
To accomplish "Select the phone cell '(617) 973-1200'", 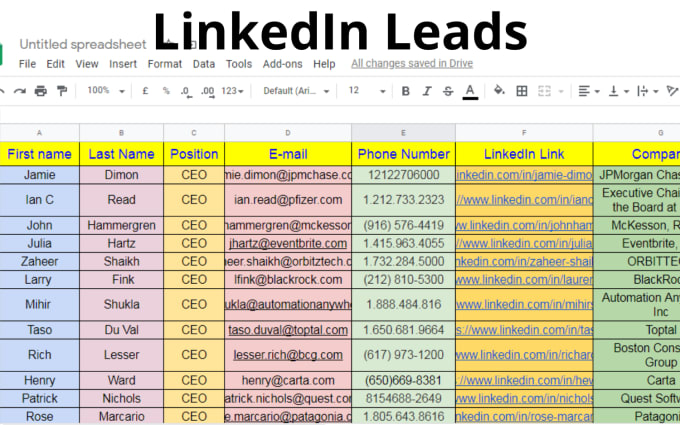I will click(x=403, y=355).
